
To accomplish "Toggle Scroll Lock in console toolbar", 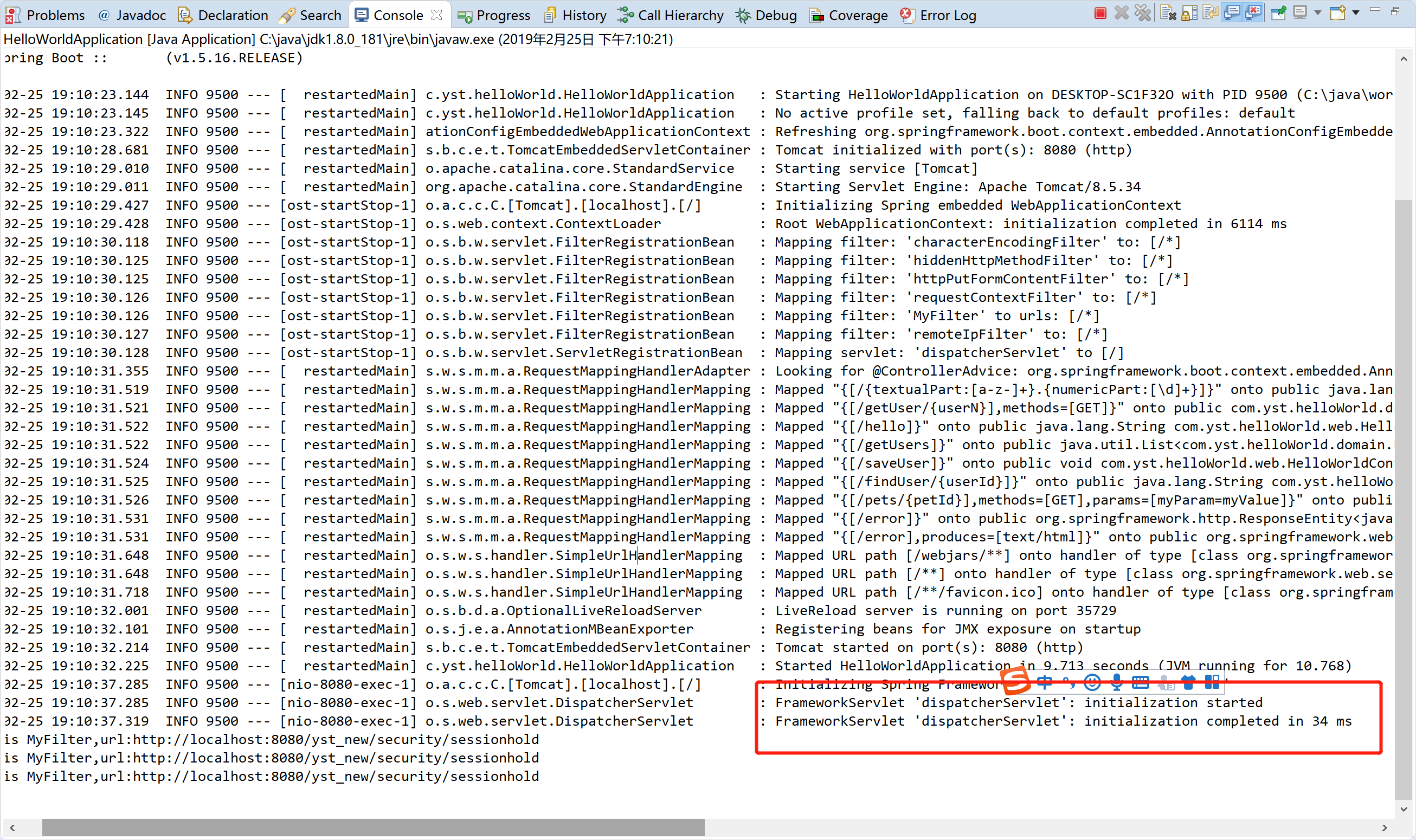I will [x=1189, y=13].
